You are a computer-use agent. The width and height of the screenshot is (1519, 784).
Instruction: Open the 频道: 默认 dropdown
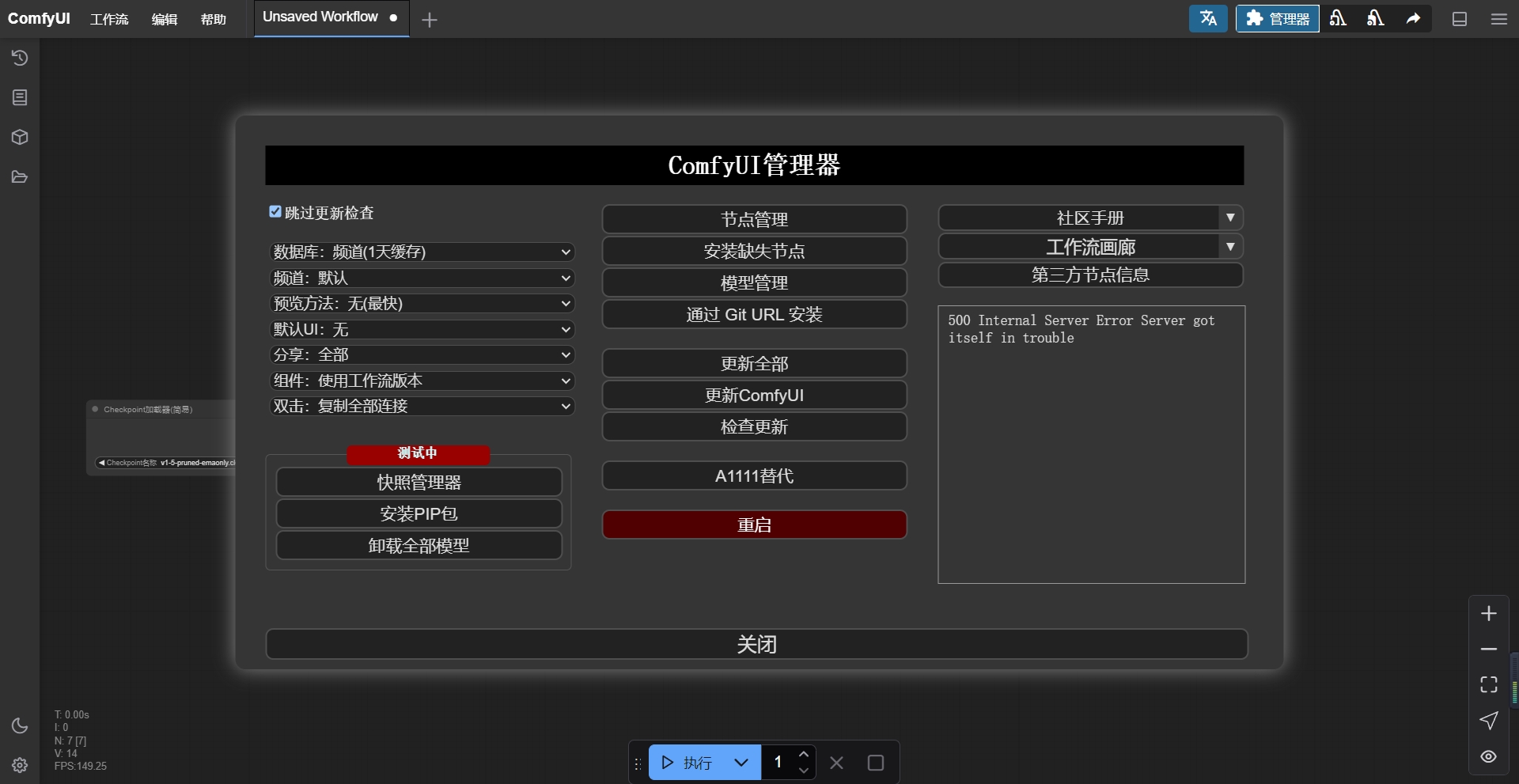tap(422, 278)
